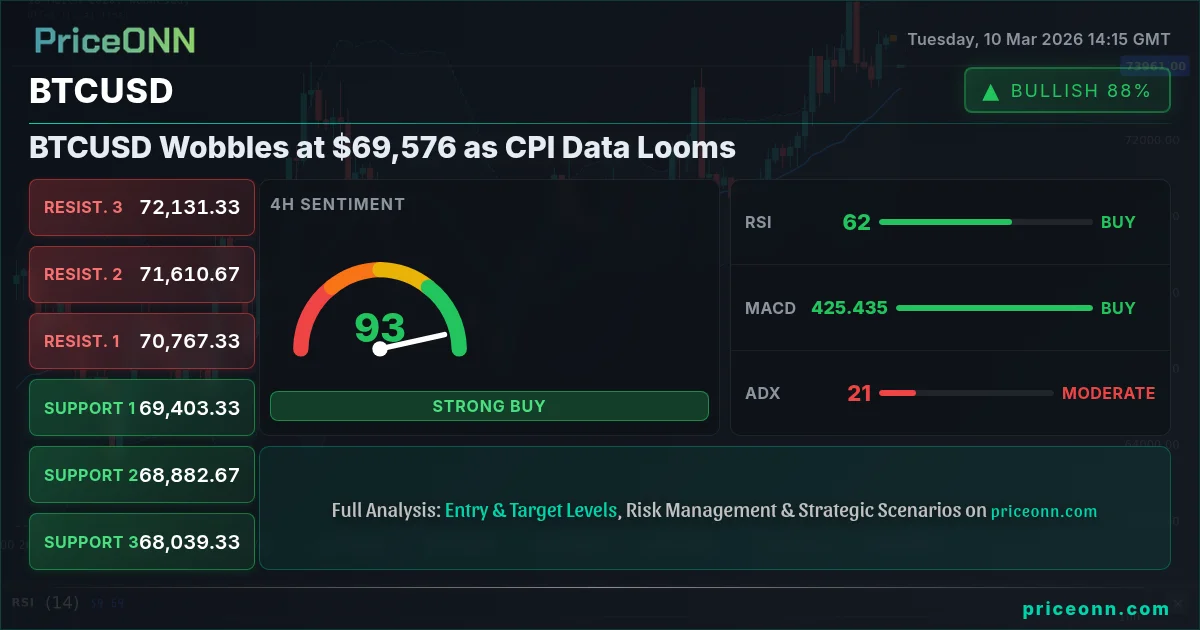Click the sentiment gauge needle
This screenshot has width=1200, height=630.
point(411,342)
